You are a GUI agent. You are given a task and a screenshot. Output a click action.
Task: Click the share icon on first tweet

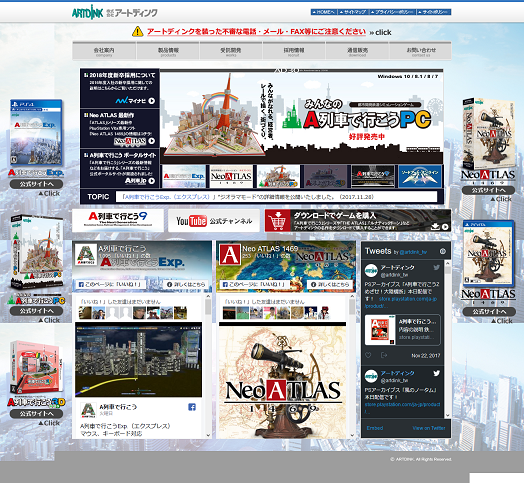tap(384, 355)
